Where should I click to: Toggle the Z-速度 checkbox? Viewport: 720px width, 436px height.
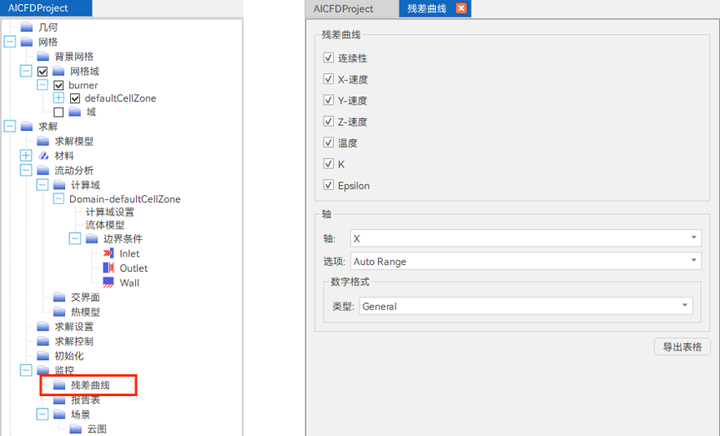point(328,121)
